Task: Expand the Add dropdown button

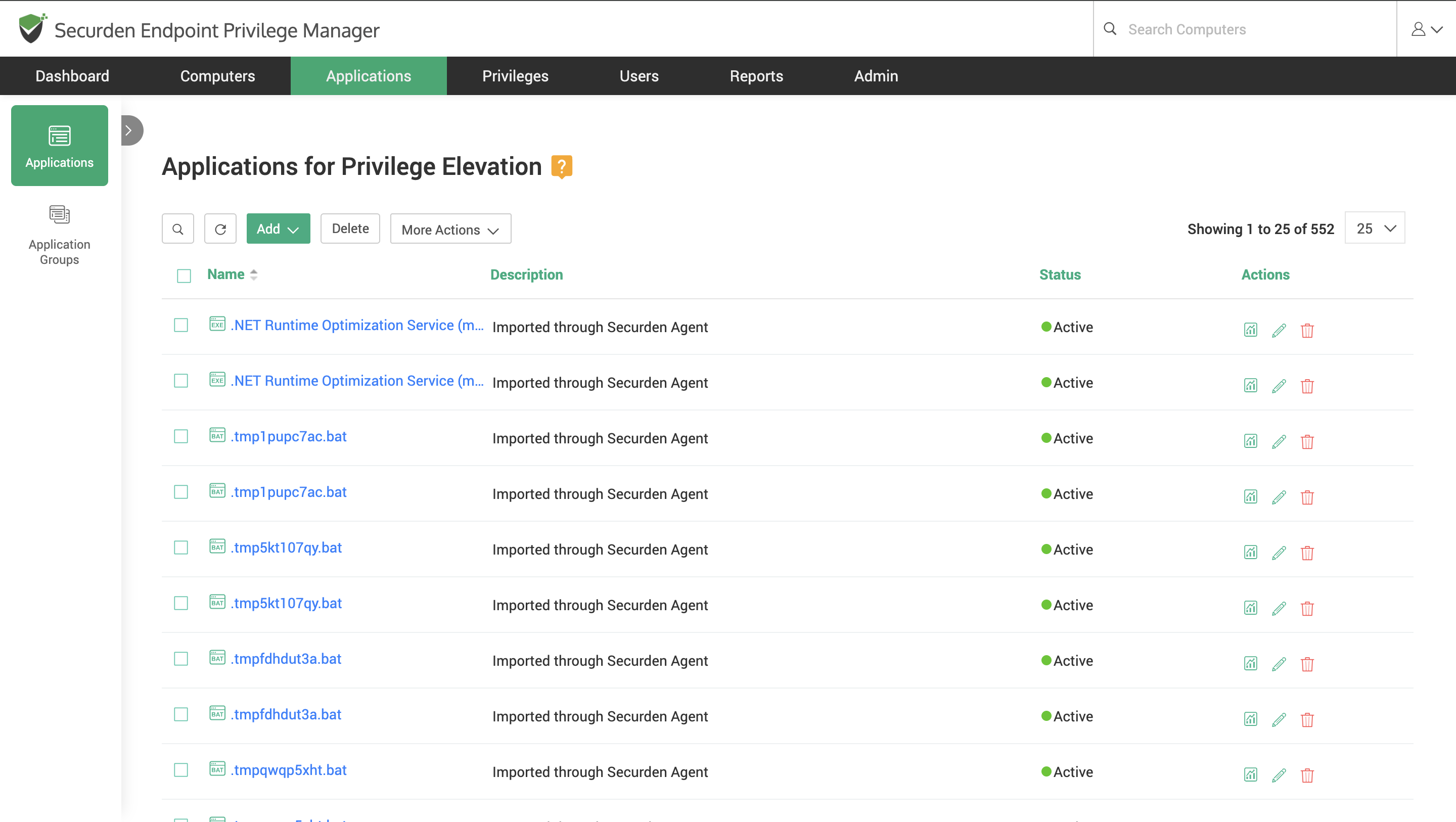Action: point(278,229)
